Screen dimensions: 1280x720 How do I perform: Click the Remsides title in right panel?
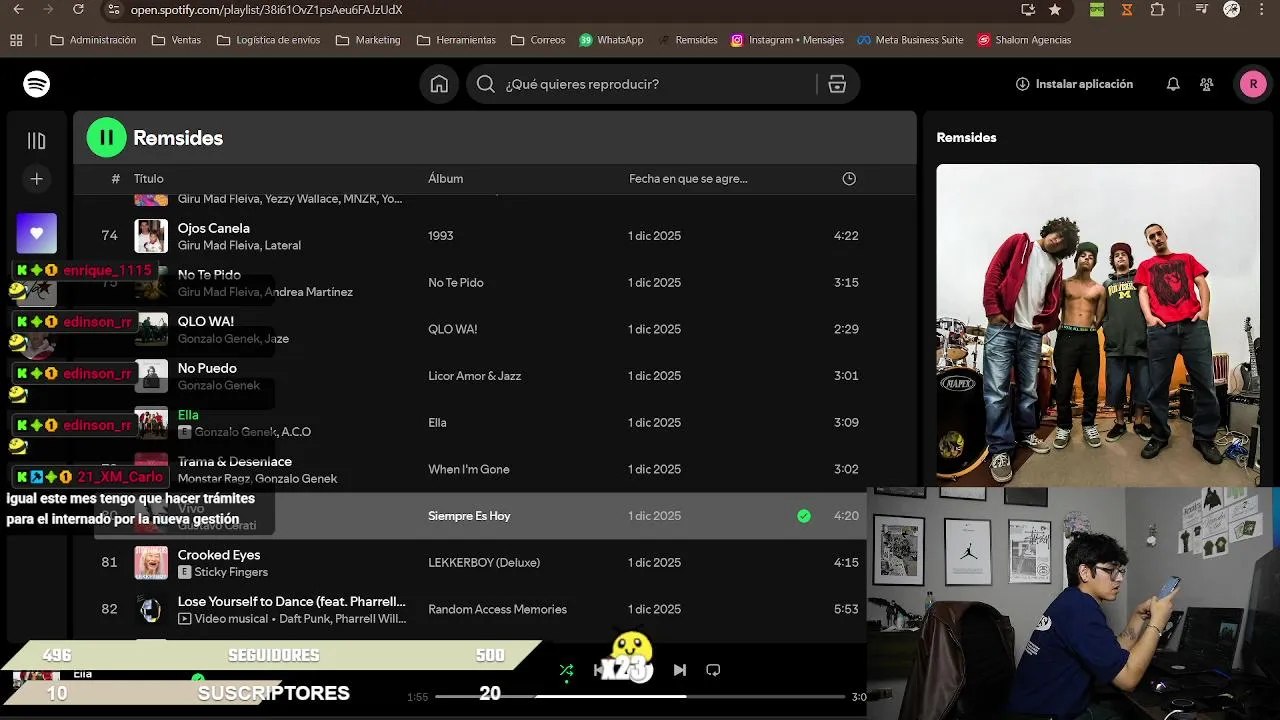tap(966, 138)
